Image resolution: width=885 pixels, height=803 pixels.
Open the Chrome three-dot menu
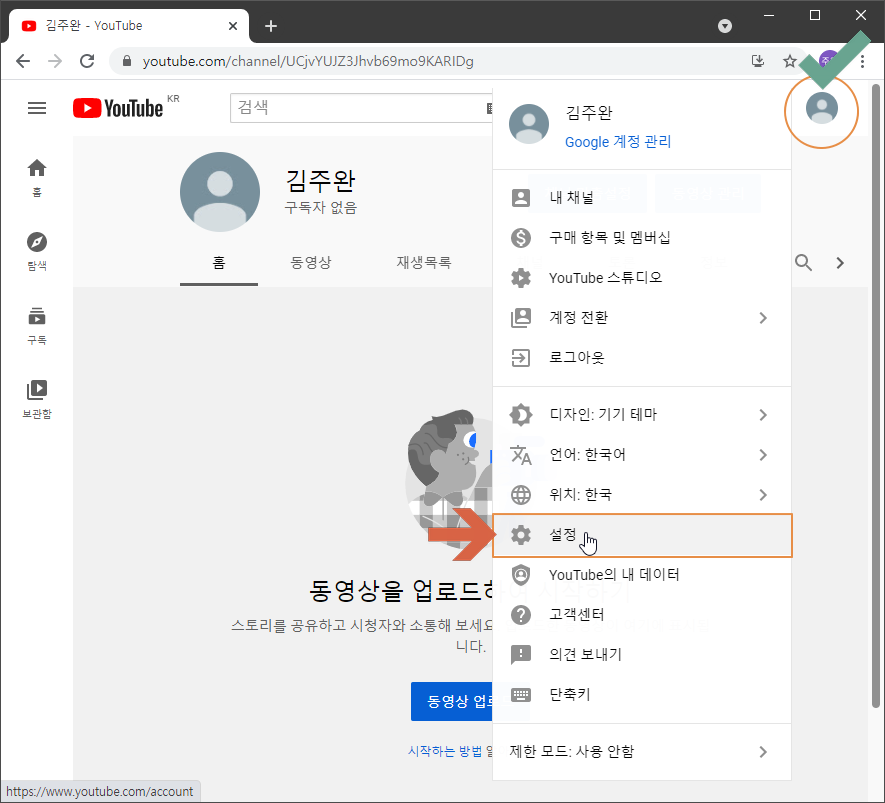(x=862, y=61)
